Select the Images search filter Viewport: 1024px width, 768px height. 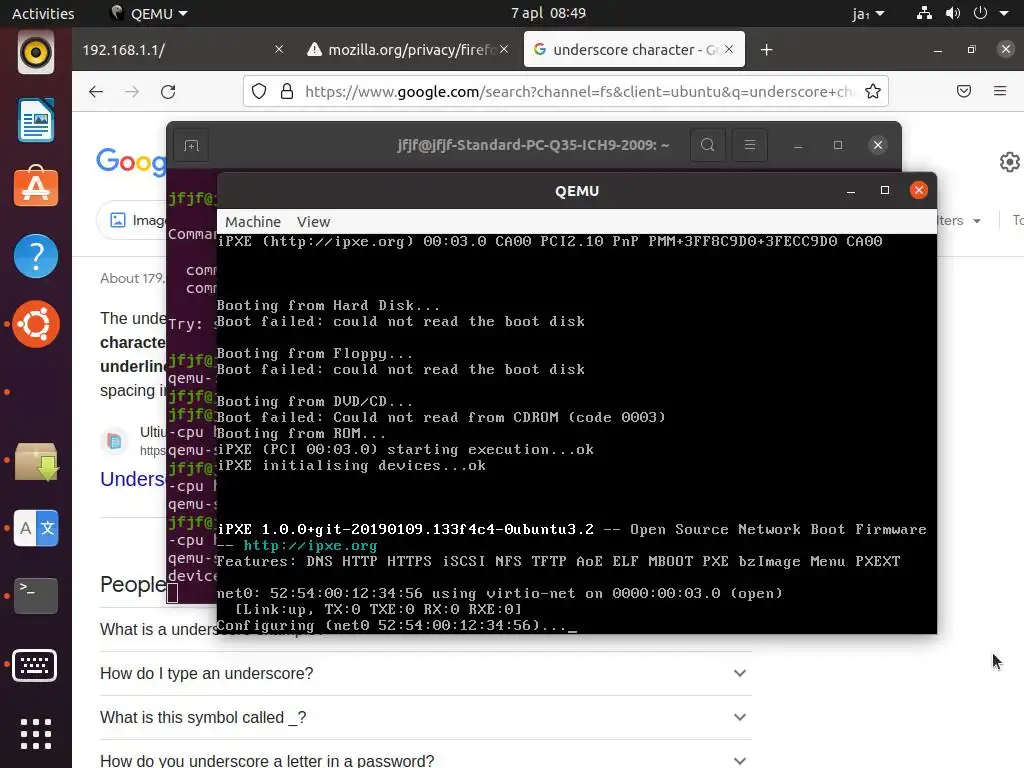(136, 220)
